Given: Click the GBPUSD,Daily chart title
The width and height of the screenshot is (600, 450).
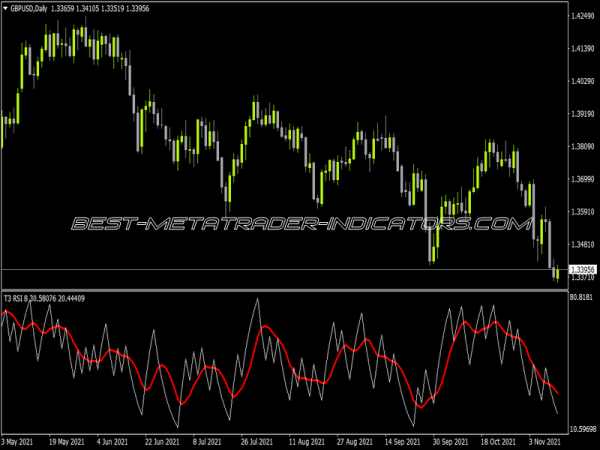Looking at the screenshot, I should [29, 8].
